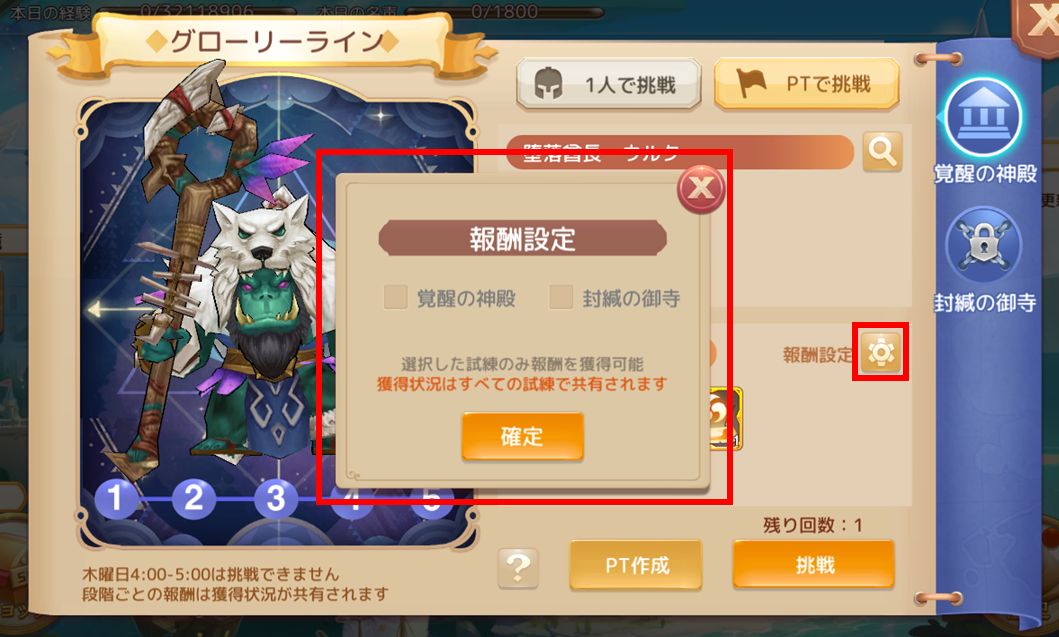Click the PT作成 button
Image resolution: width=1059 pixels, height=637 pixels.
(636, 565)
